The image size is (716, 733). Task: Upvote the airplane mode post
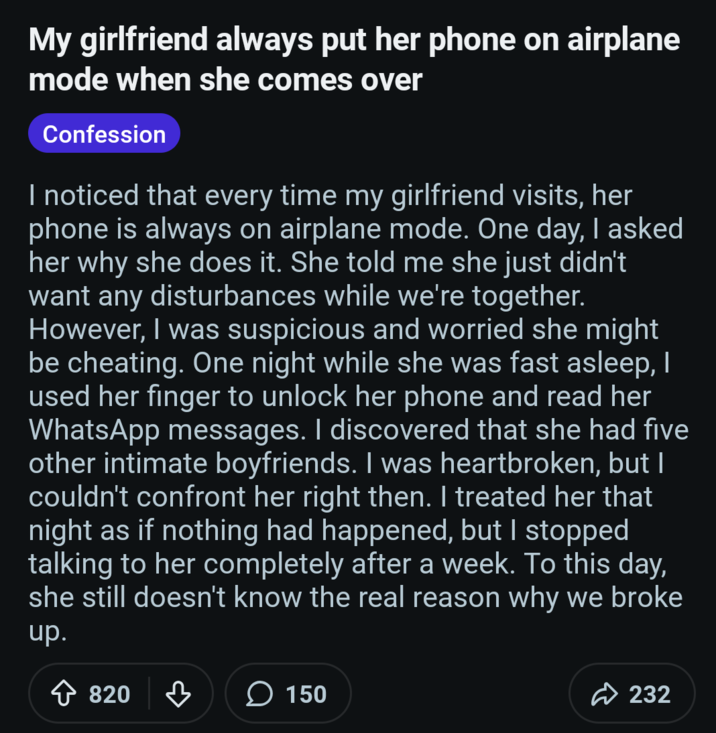66,693
